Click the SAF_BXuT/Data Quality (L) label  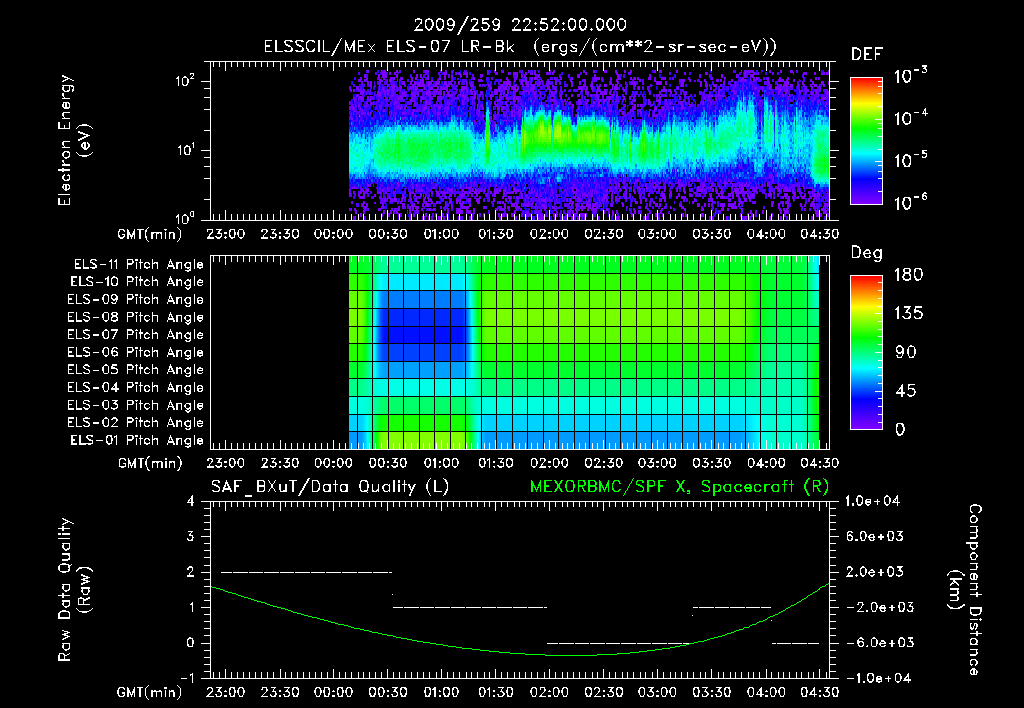(330, 487)
